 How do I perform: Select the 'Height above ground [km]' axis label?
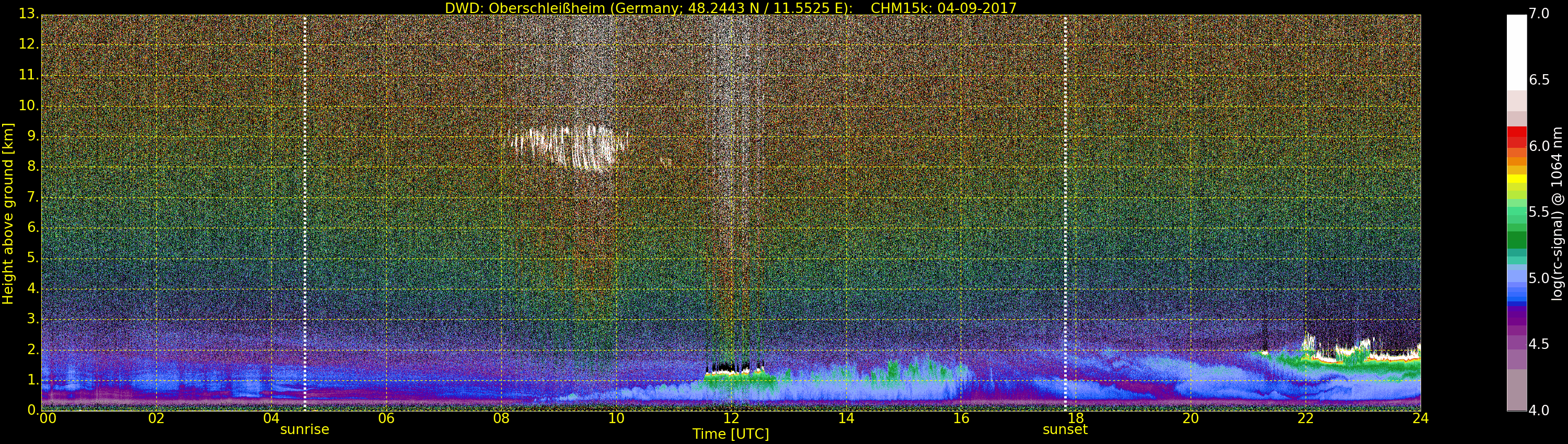click(x=8, y=213)
